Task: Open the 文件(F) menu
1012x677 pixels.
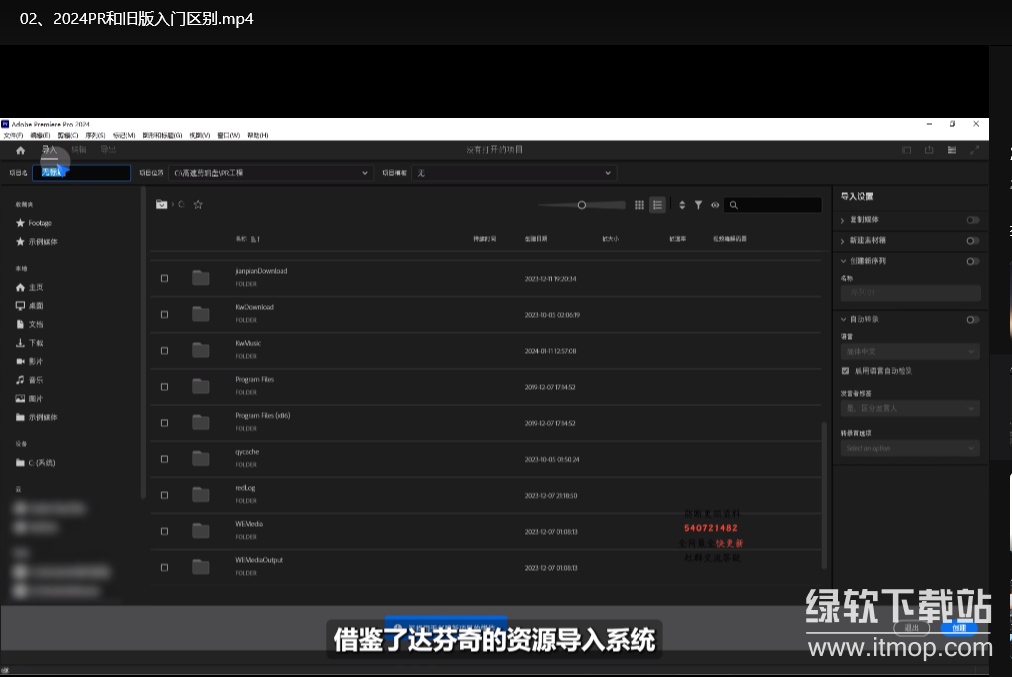Action: pyautogui.click(x=13, y=136)
